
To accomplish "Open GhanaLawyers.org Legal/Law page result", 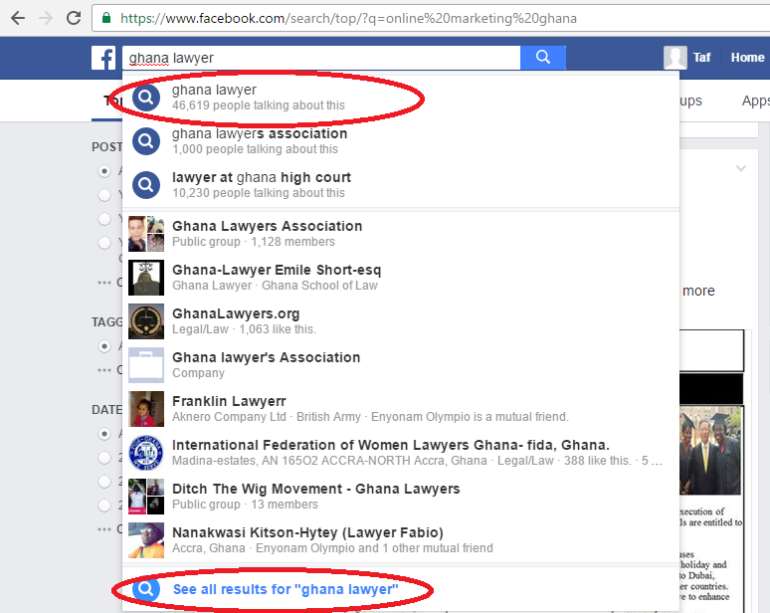I will point(401,321).
